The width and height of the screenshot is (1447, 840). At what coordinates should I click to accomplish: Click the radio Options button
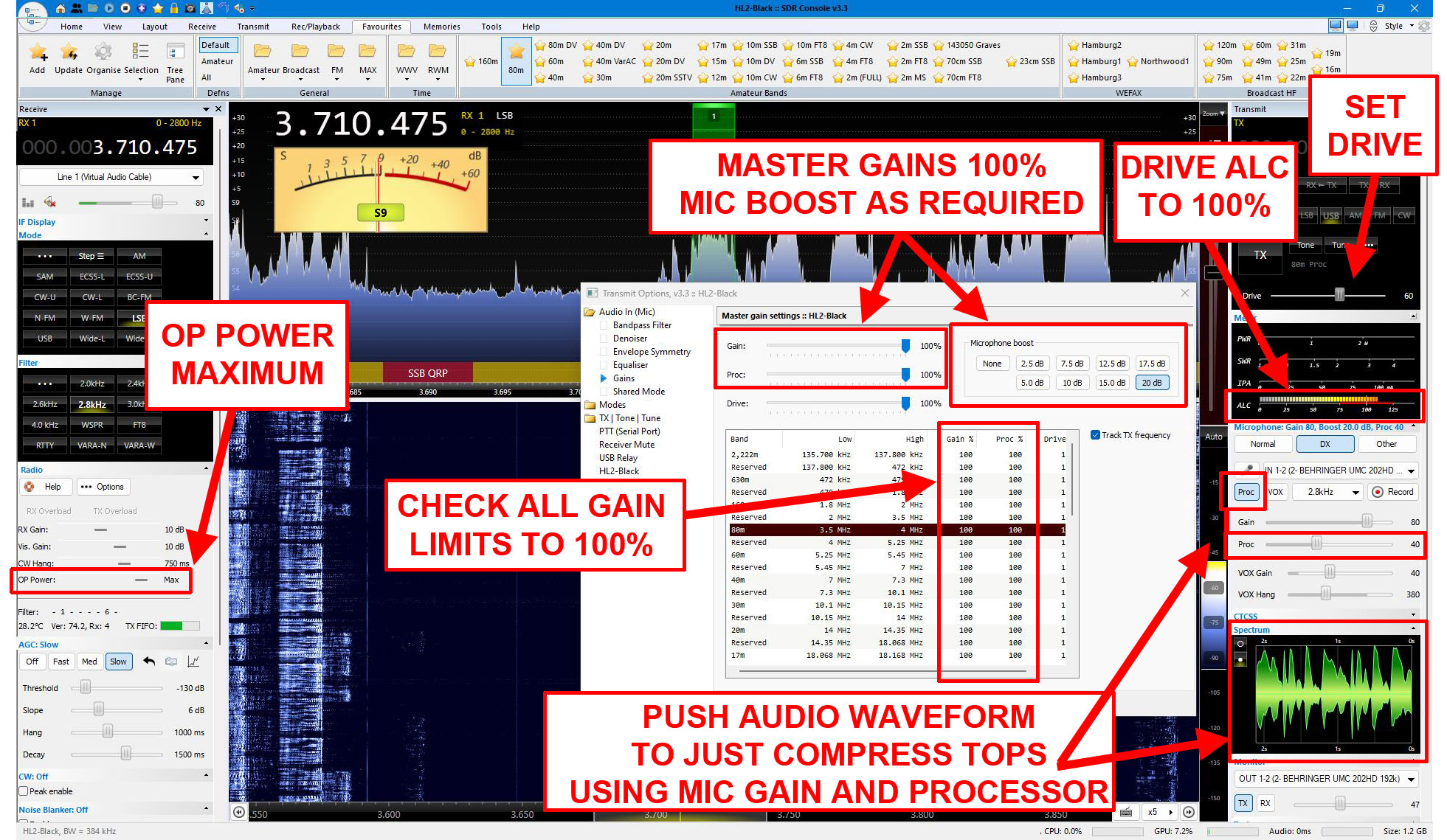point(103,487)
